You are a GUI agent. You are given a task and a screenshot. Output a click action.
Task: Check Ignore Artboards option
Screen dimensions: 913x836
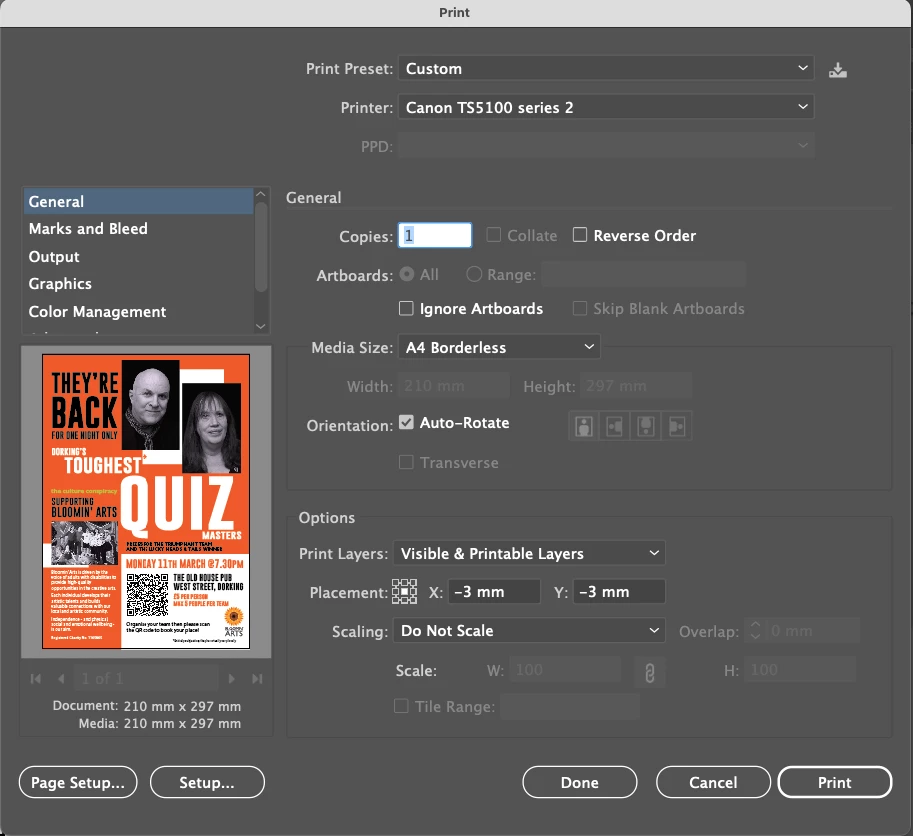[x=406, y=308]
